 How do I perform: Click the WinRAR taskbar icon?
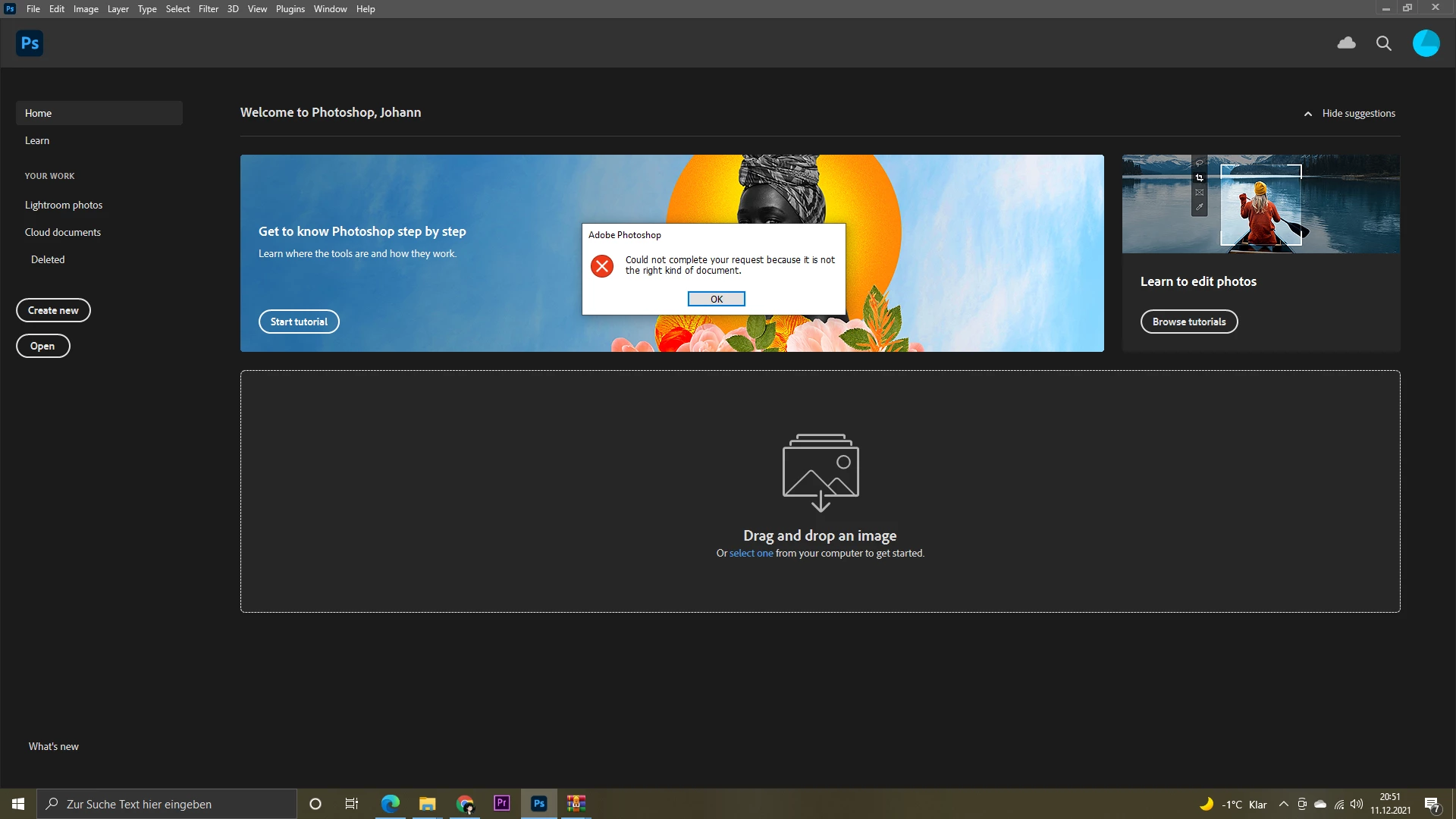tap(576, 803)
